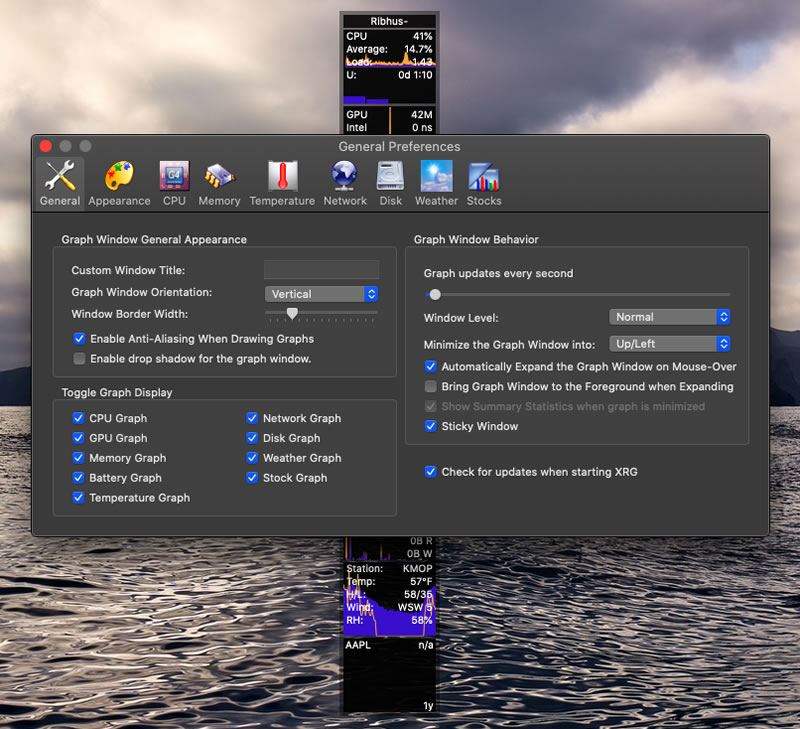
Task: Toggle Bring Graph Window to Foreground checkbox
Action: (431, 386)
